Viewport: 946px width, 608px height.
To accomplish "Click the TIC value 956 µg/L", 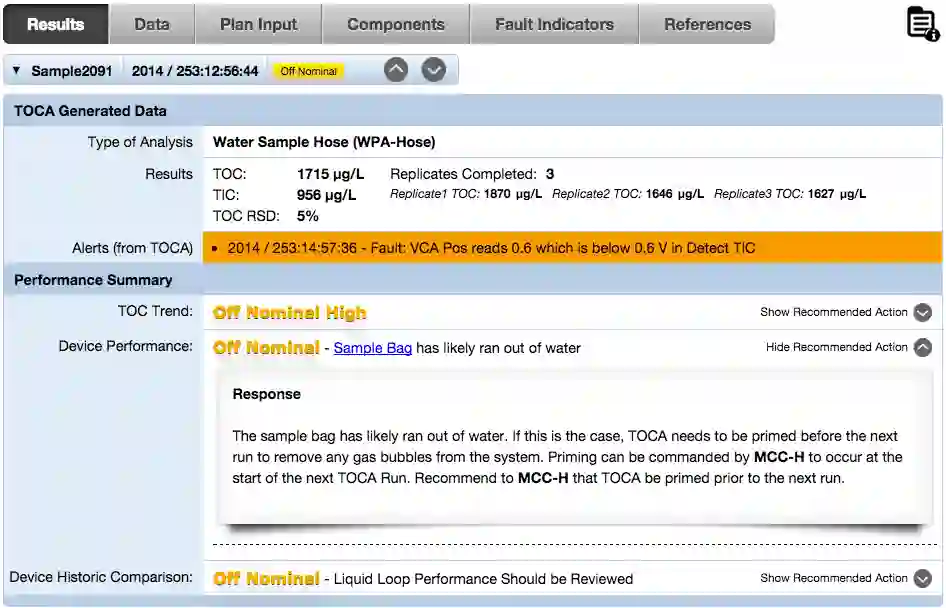I will tap(326, 195).
